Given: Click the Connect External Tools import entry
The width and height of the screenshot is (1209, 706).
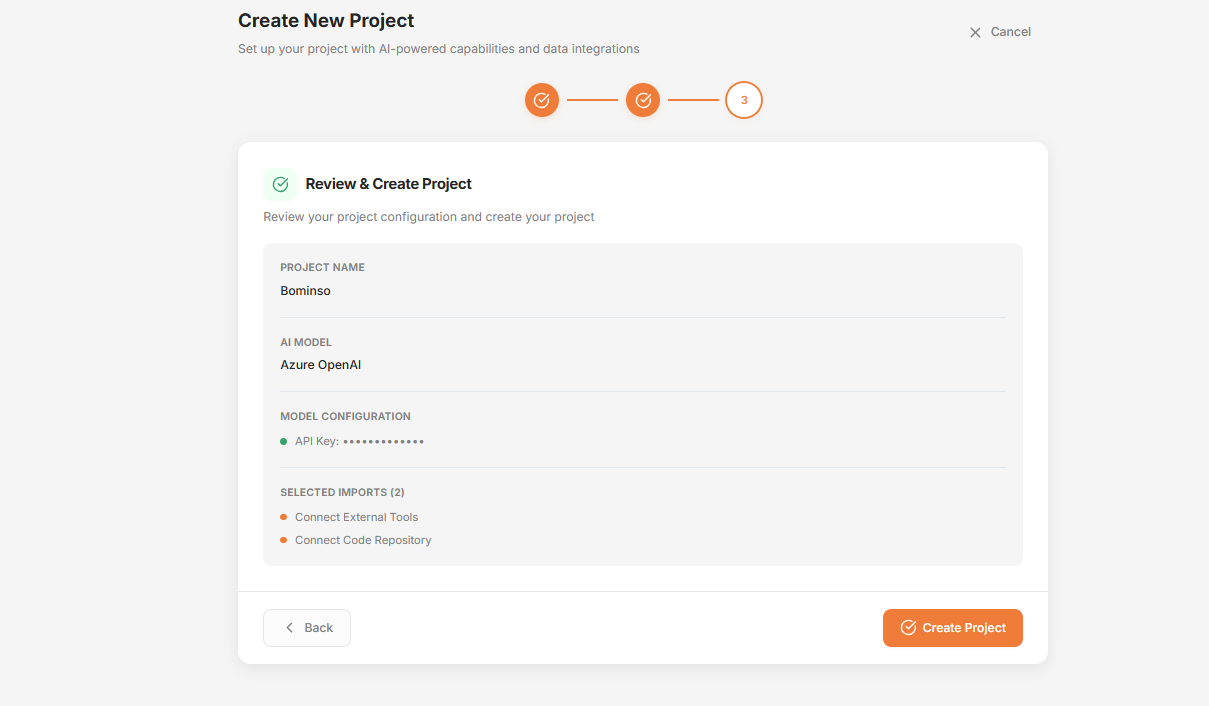Looking at the screenshot, I should point(356,517).
